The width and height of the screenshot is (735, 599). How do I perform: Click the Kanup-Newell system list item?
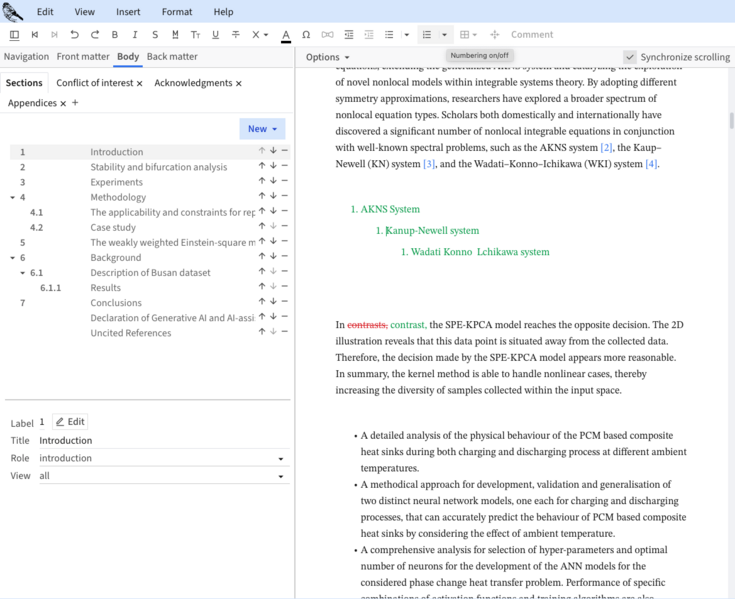click(432, 231)
